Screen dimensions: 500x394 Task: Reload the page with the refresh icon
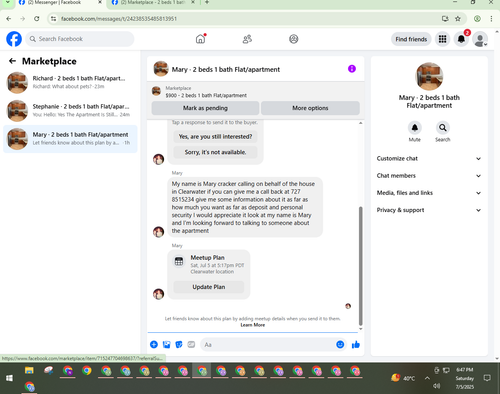37,19
